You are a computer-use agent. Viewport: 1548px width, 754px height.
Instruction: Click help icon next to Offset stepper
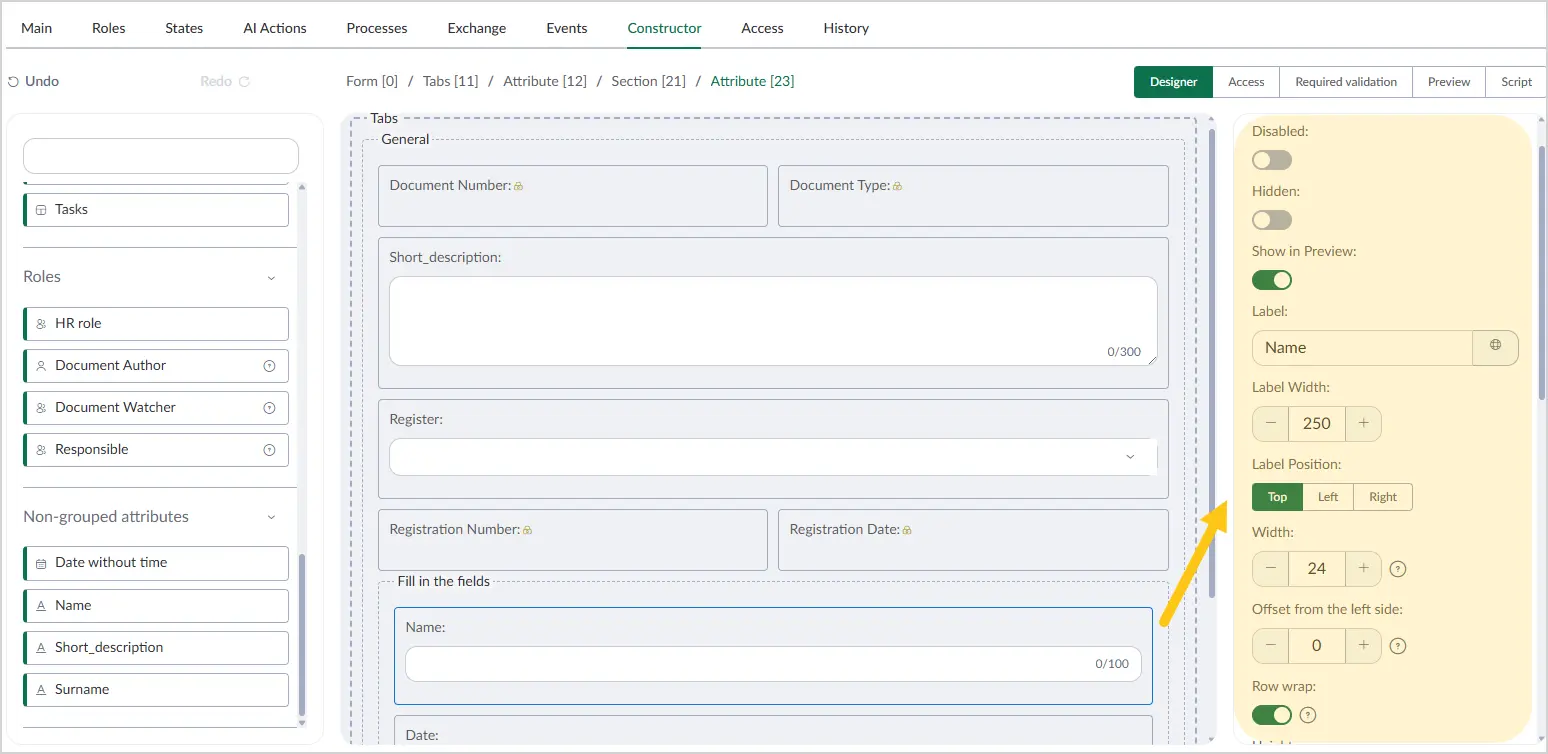pyautogui.click(x=1398, y=646)
